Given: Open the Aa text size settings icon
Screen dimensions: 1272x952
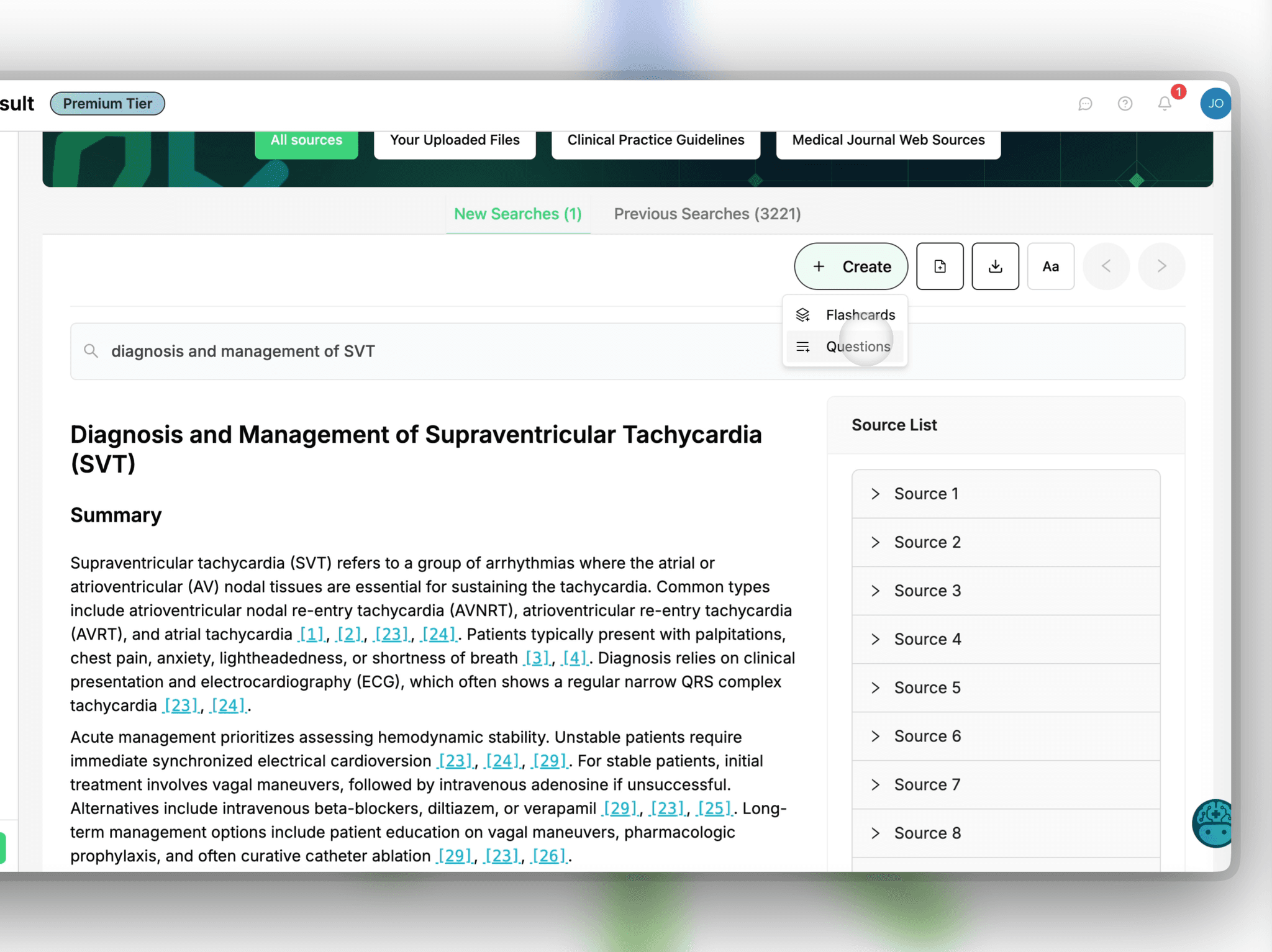Looking at the screenshot, I should 1051,266.
